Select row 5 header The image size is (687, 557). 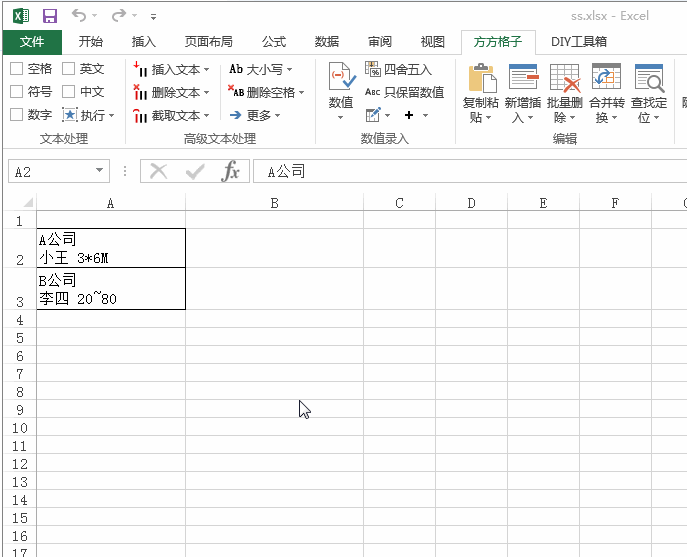click(20, 338)
